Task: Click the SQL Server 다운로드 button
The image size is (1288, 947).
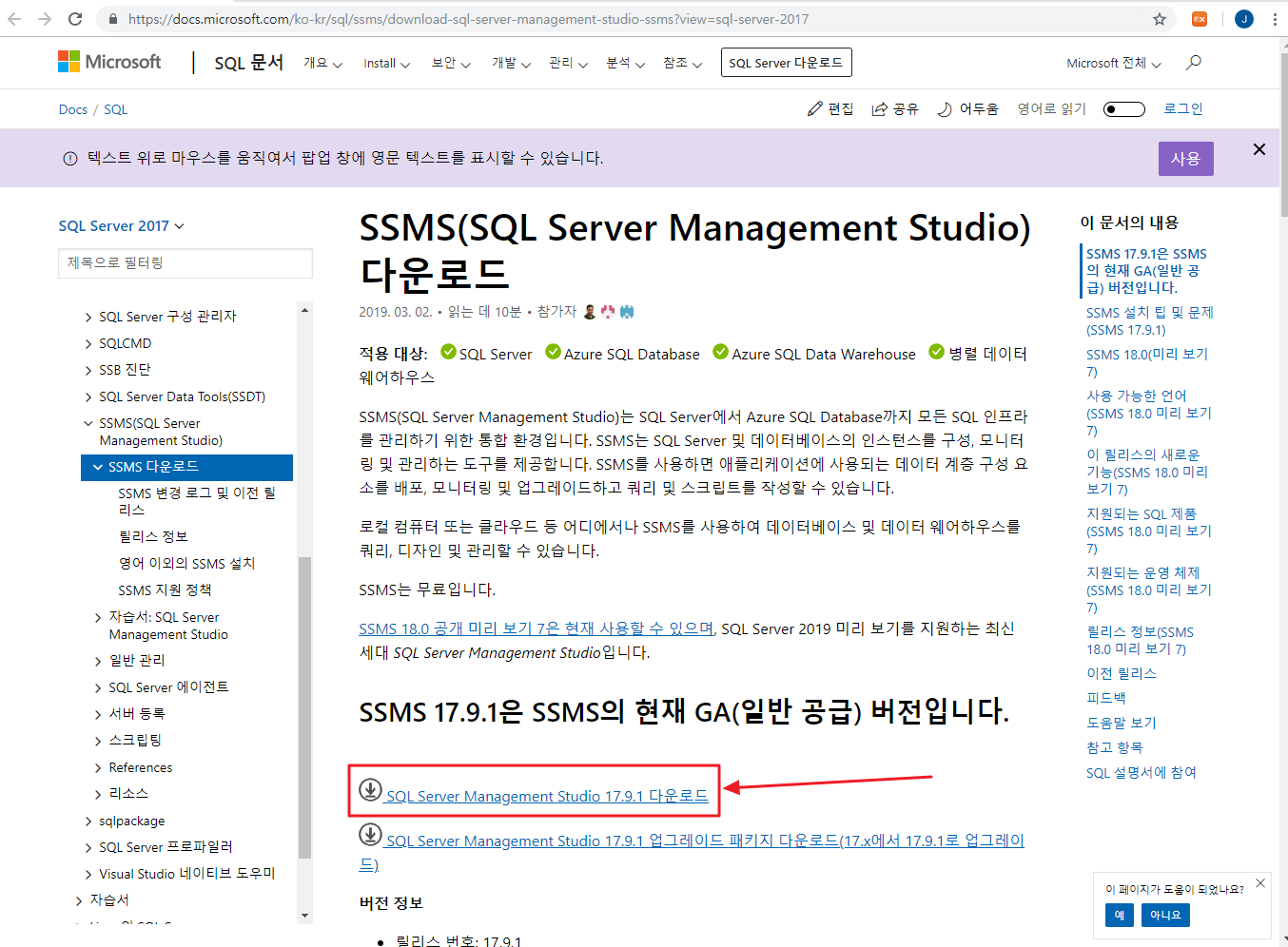Action: point(786,62)
